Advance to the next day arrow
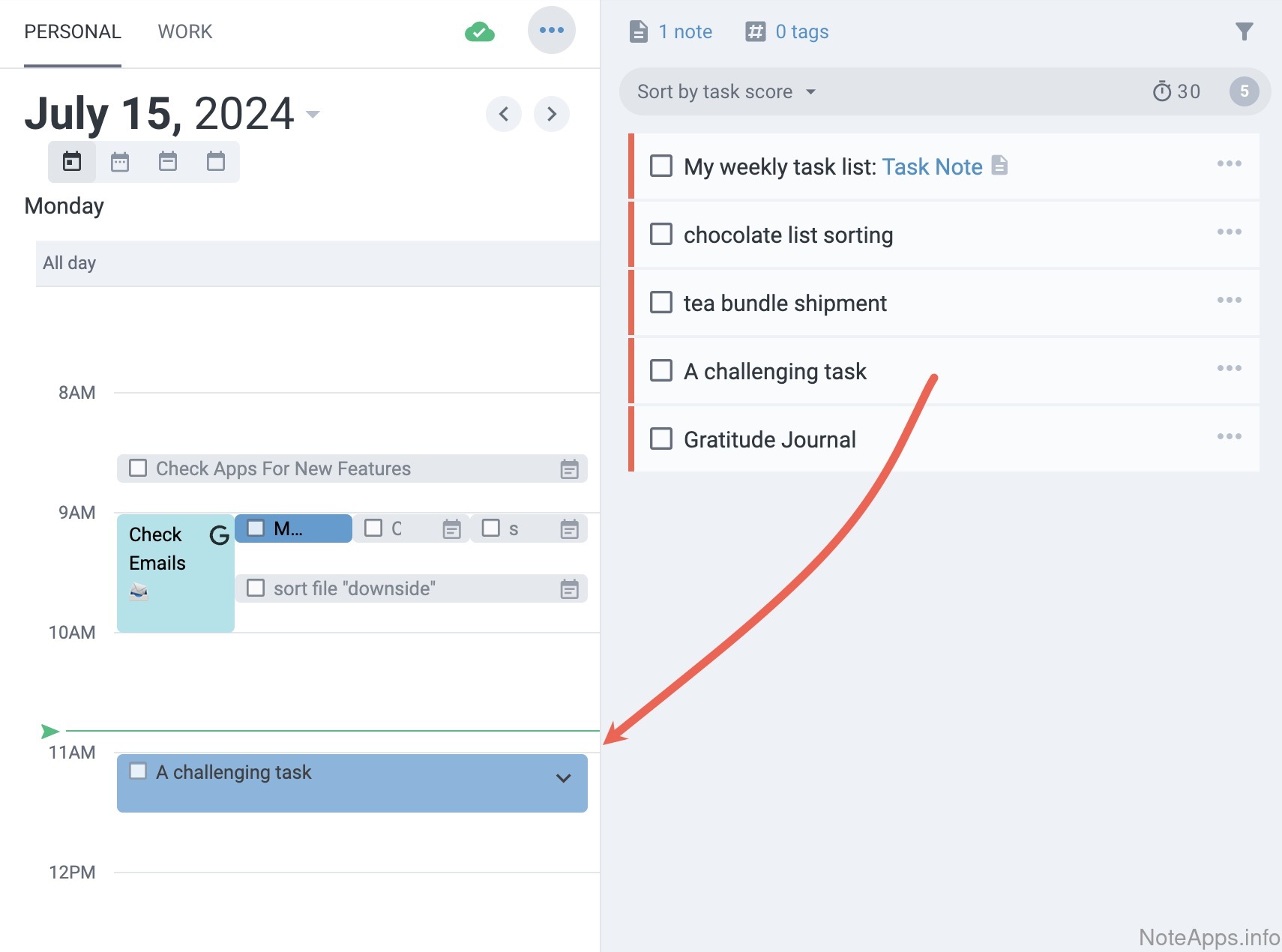The image size is (1282, 952). click(552, 114)
